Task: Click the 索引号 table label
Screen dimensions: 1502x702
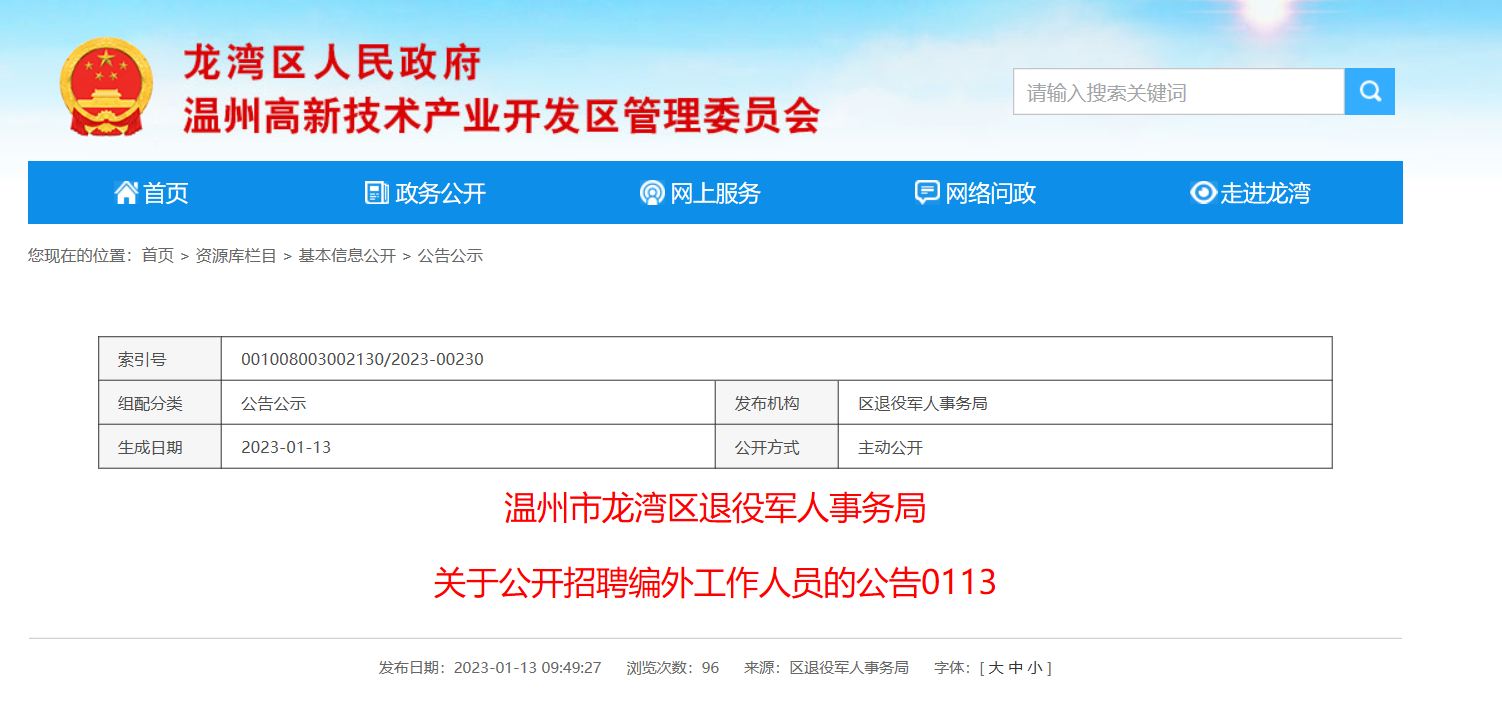Action: coord(142,359)
